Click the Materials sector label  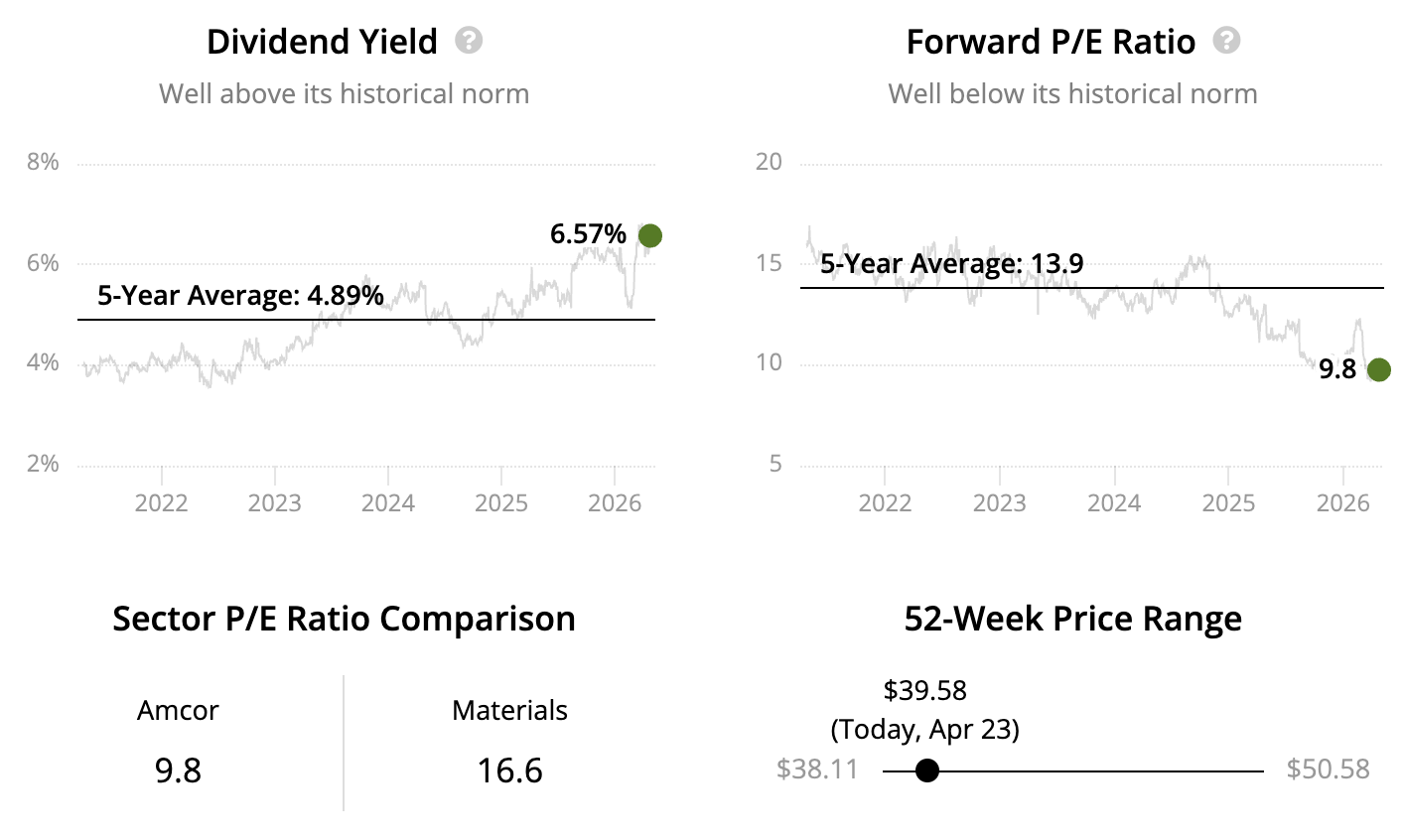[x=509, y=710]
